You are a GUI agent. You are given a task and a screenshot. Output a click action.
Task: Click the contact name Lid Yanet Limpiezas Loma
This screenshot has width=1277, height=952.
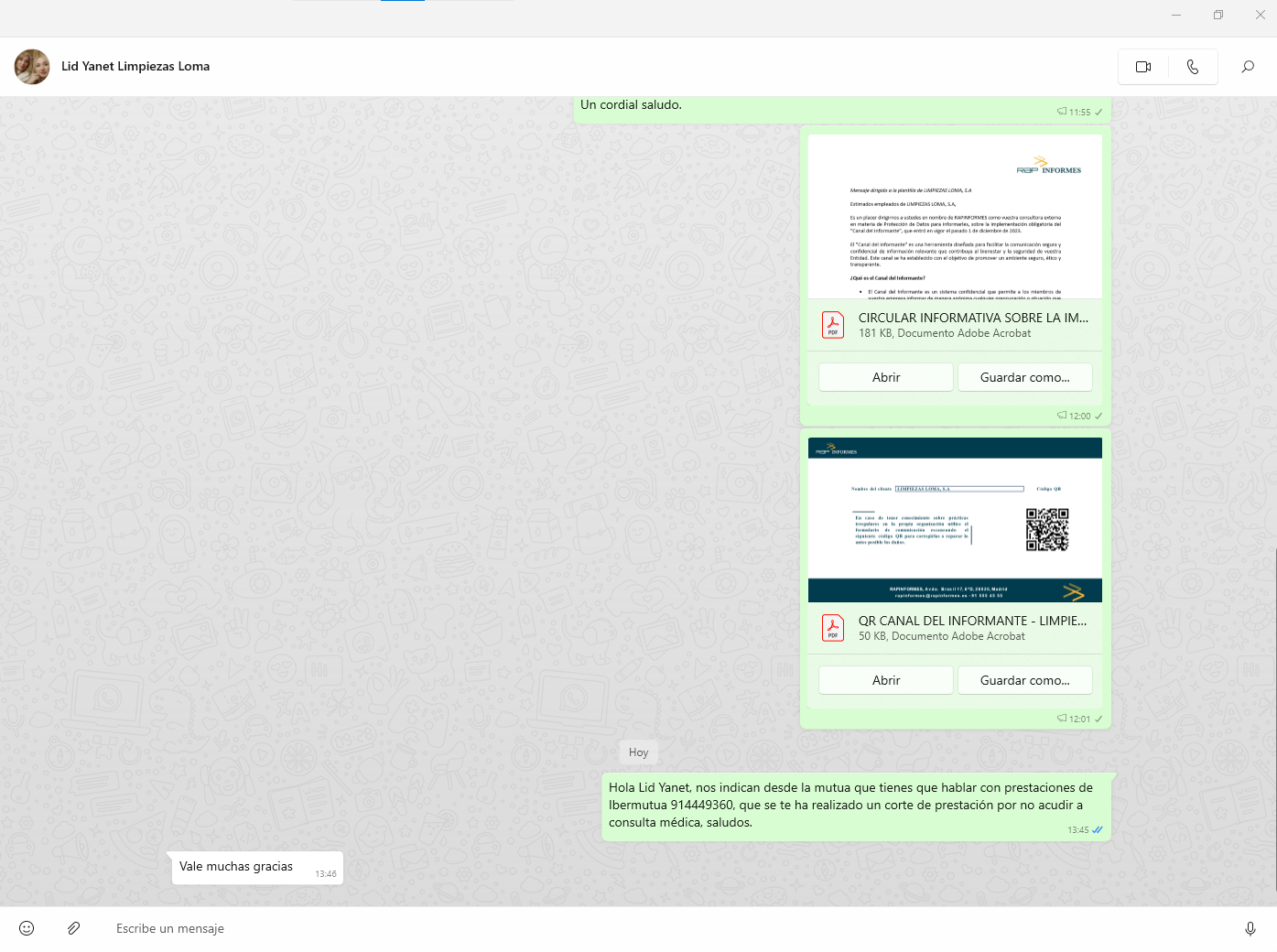click(135, 67)
